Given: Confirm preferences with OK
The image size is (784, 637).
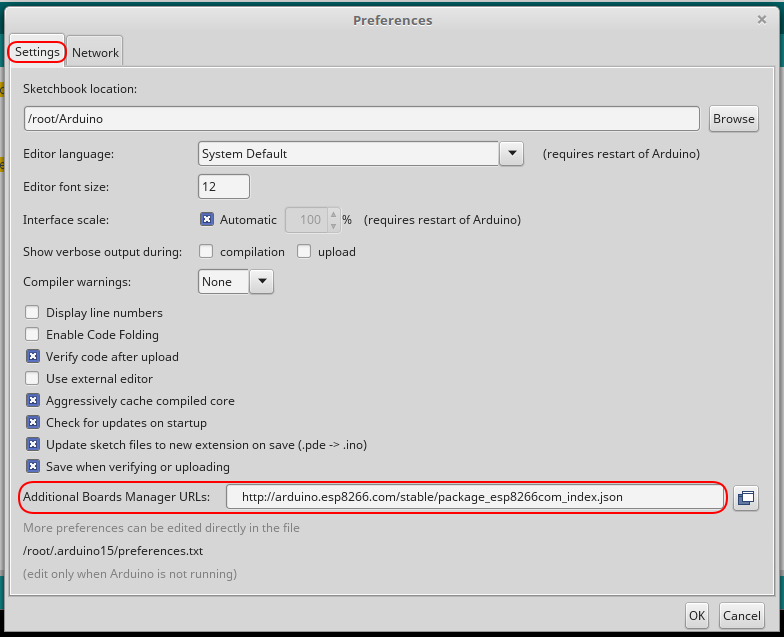Looking at the screenshot, I should point(697,616).
